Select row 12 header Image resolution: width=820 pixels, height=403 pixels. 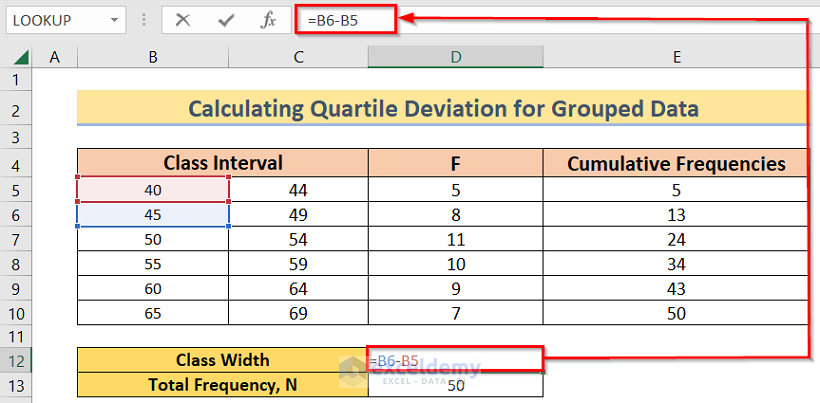tap(16, 360)
